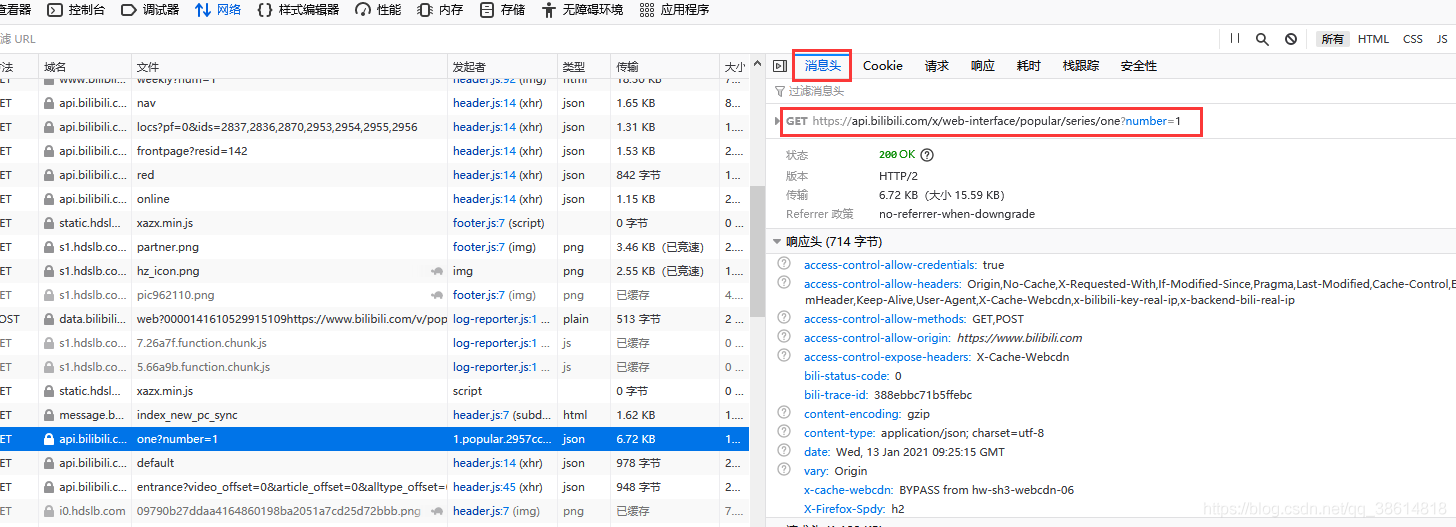Open the 无障碍环境 devtools tab
The width and height of the screenshot is (1456, 527).
582,10
